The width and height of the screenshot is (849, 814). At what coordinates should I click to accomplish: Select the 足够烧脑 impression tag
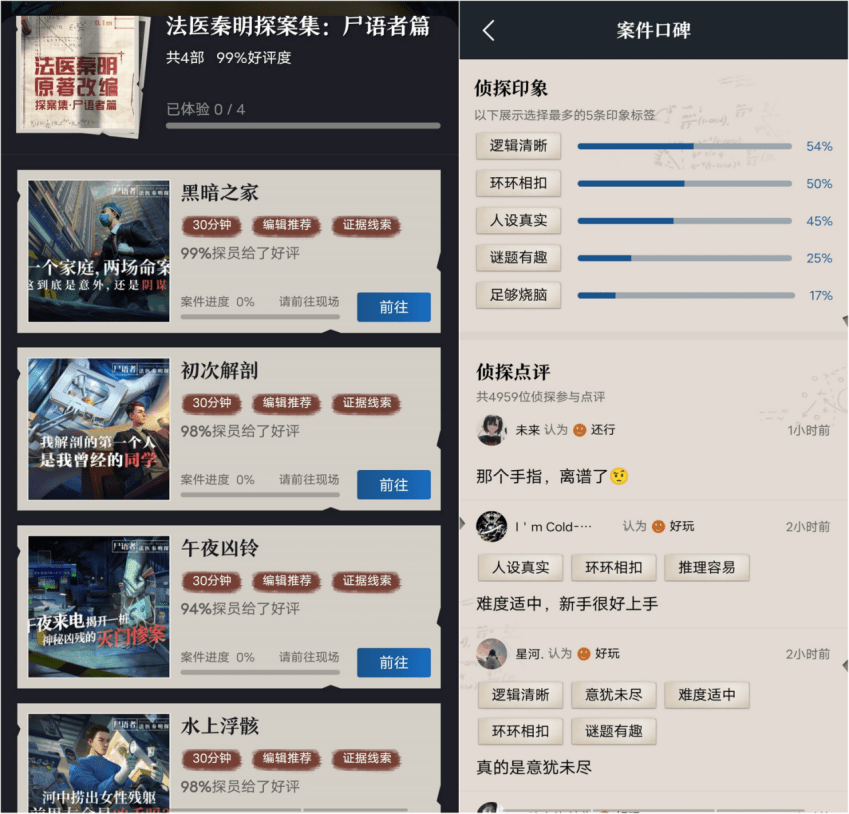(x=518, y=295)
